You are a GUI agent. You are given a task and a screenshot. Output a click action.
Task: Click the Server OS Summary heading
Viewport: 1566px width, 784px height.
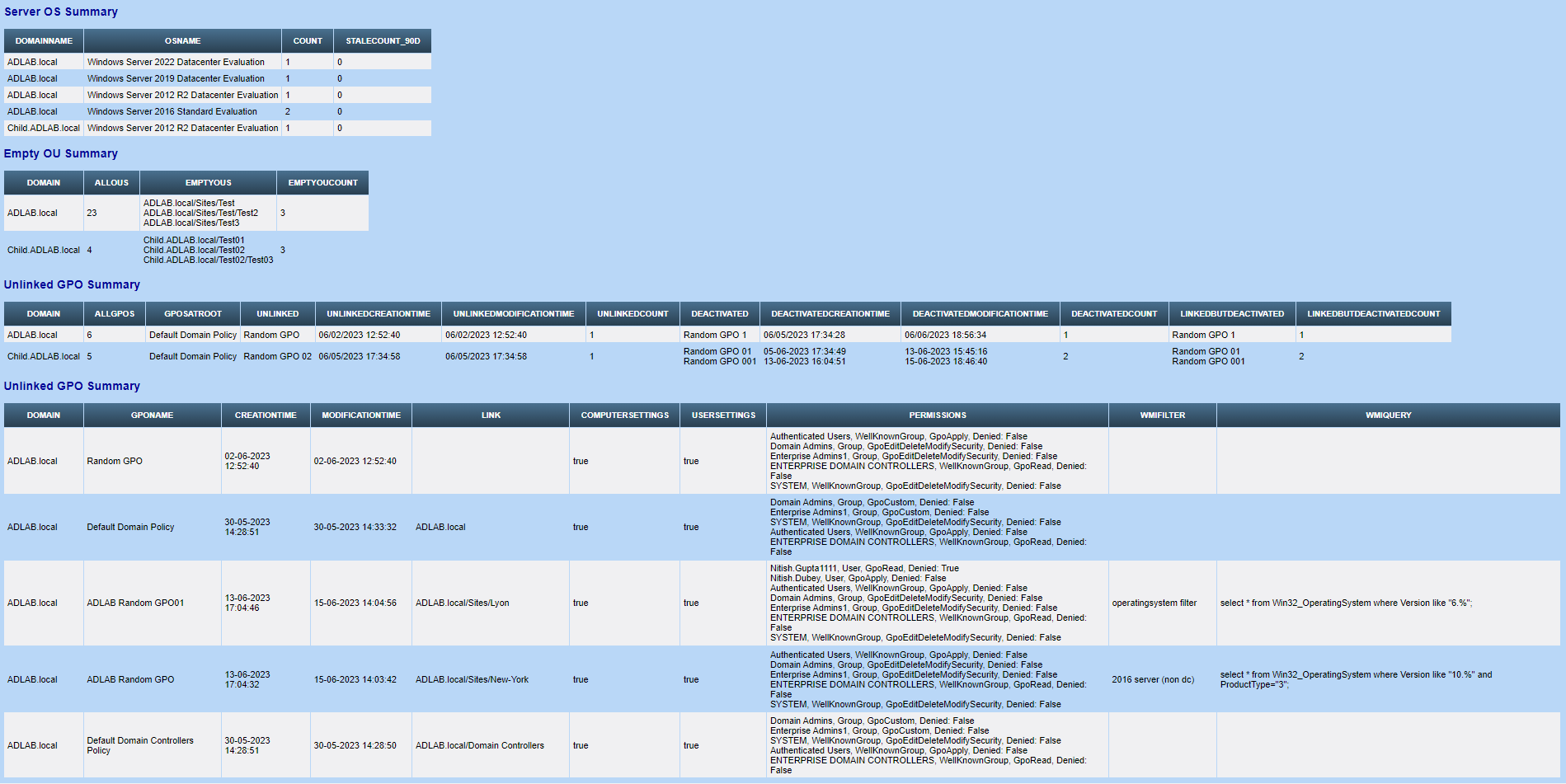point(60,12)
